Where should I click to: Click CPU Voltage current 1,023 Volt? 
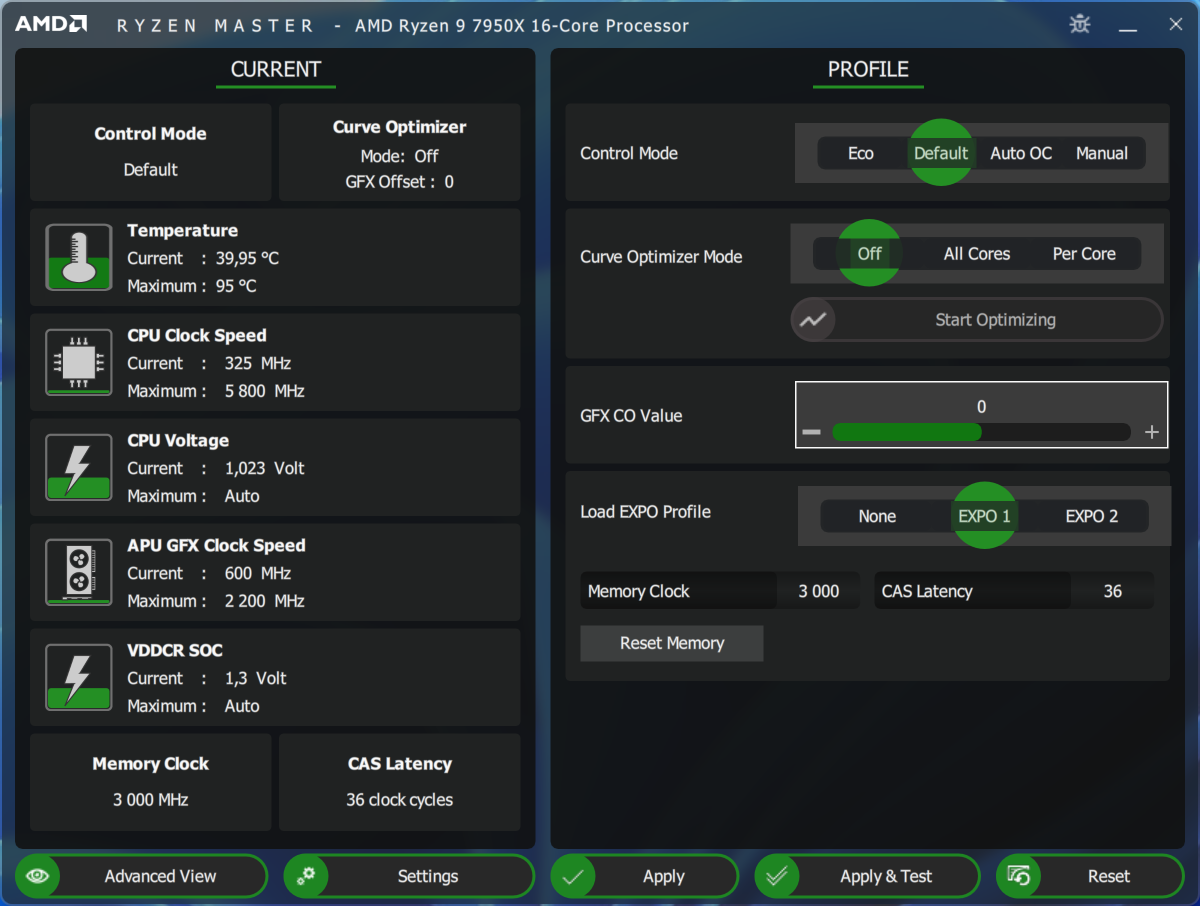click(265, 468)
